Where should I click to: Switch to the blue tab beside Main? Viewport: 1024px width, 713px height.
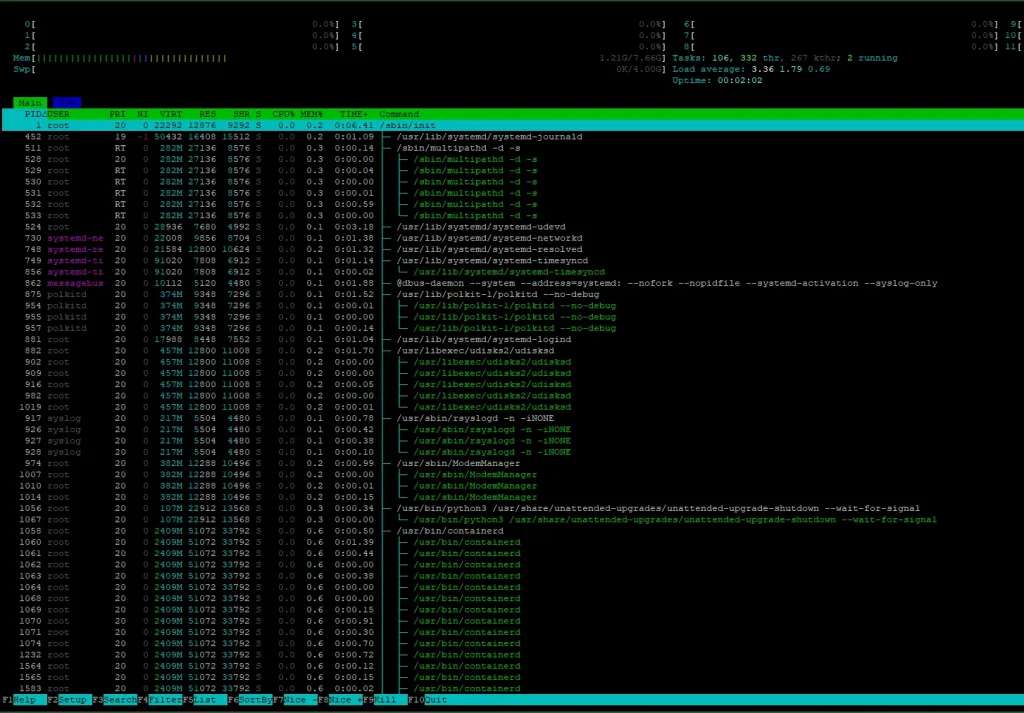click(67, 103)
